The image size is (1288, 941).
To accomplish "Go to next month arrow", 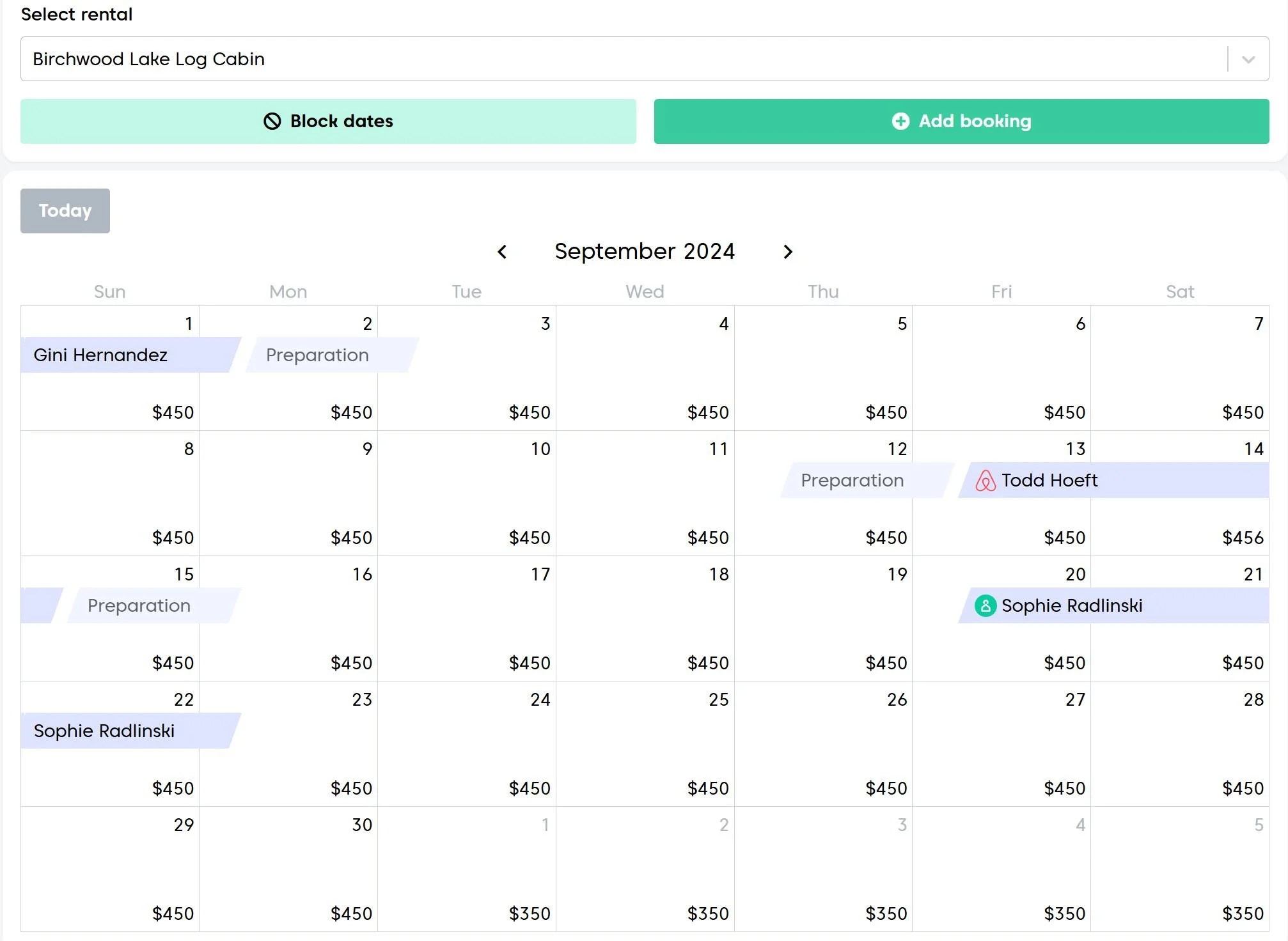I will pyautogui.click(x=788, y=252).
